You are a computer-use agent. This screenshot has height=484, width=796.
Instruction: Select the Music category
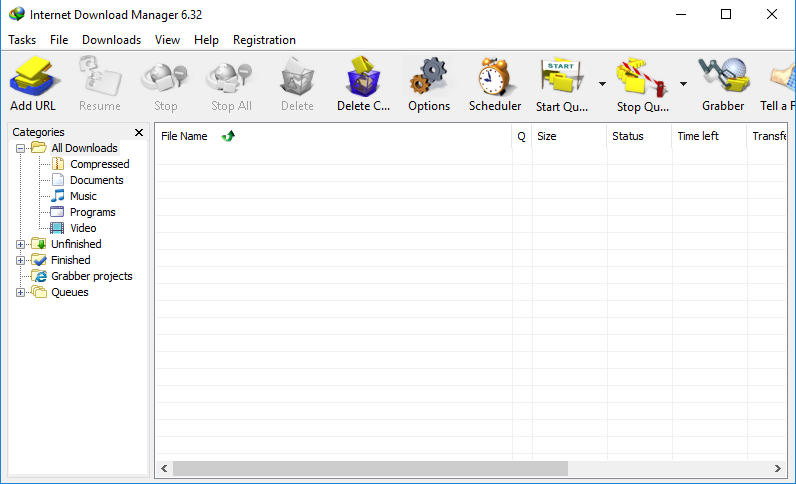point(83,196)
